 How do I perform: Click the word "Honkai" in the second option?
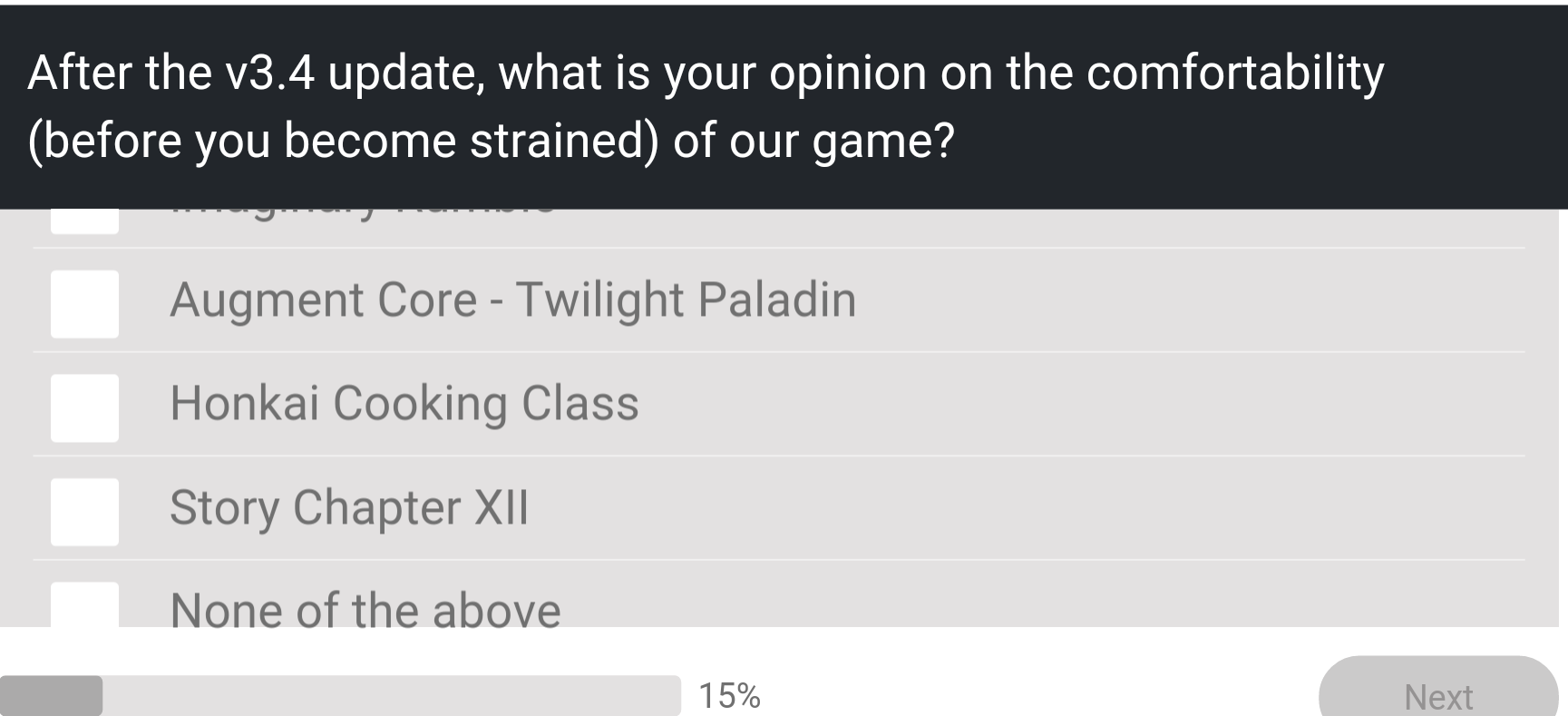245,404
